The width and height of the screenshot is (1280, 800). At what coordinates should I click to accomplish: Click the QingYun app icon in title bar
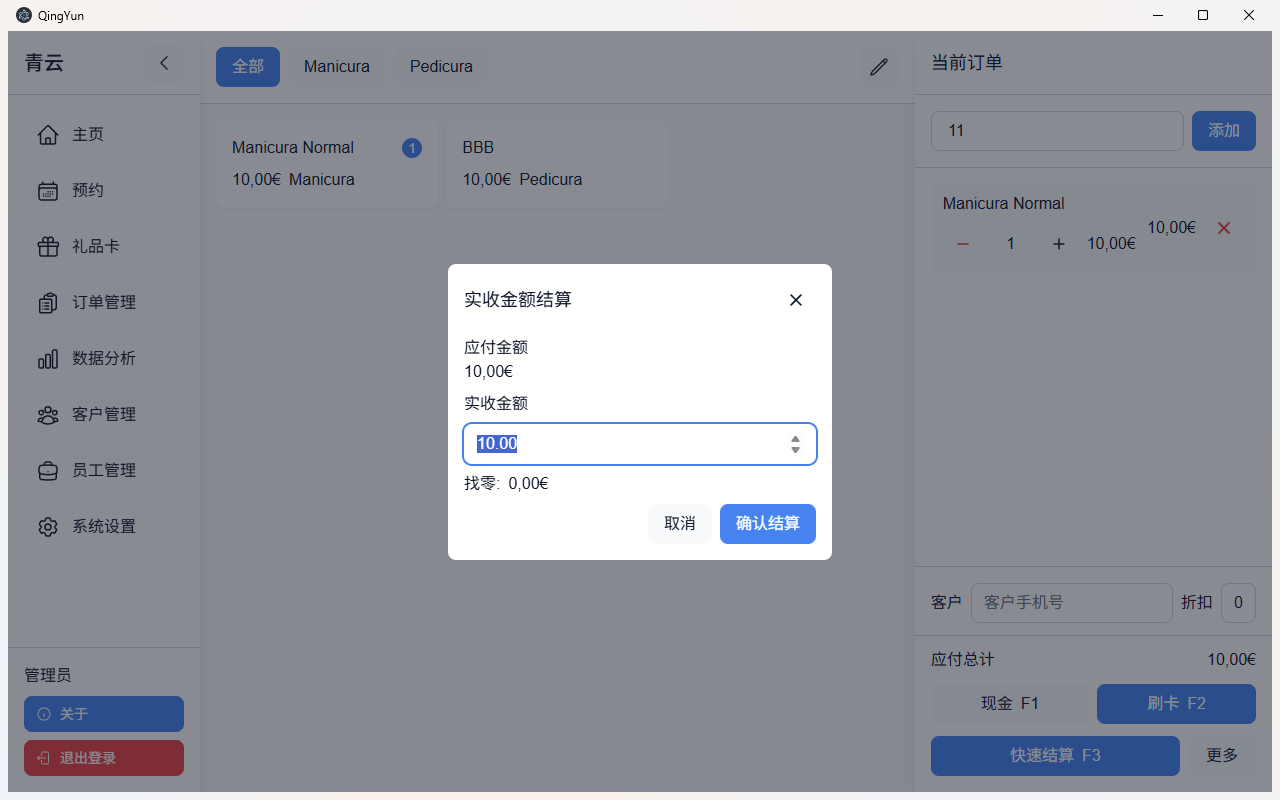(24, 15)
